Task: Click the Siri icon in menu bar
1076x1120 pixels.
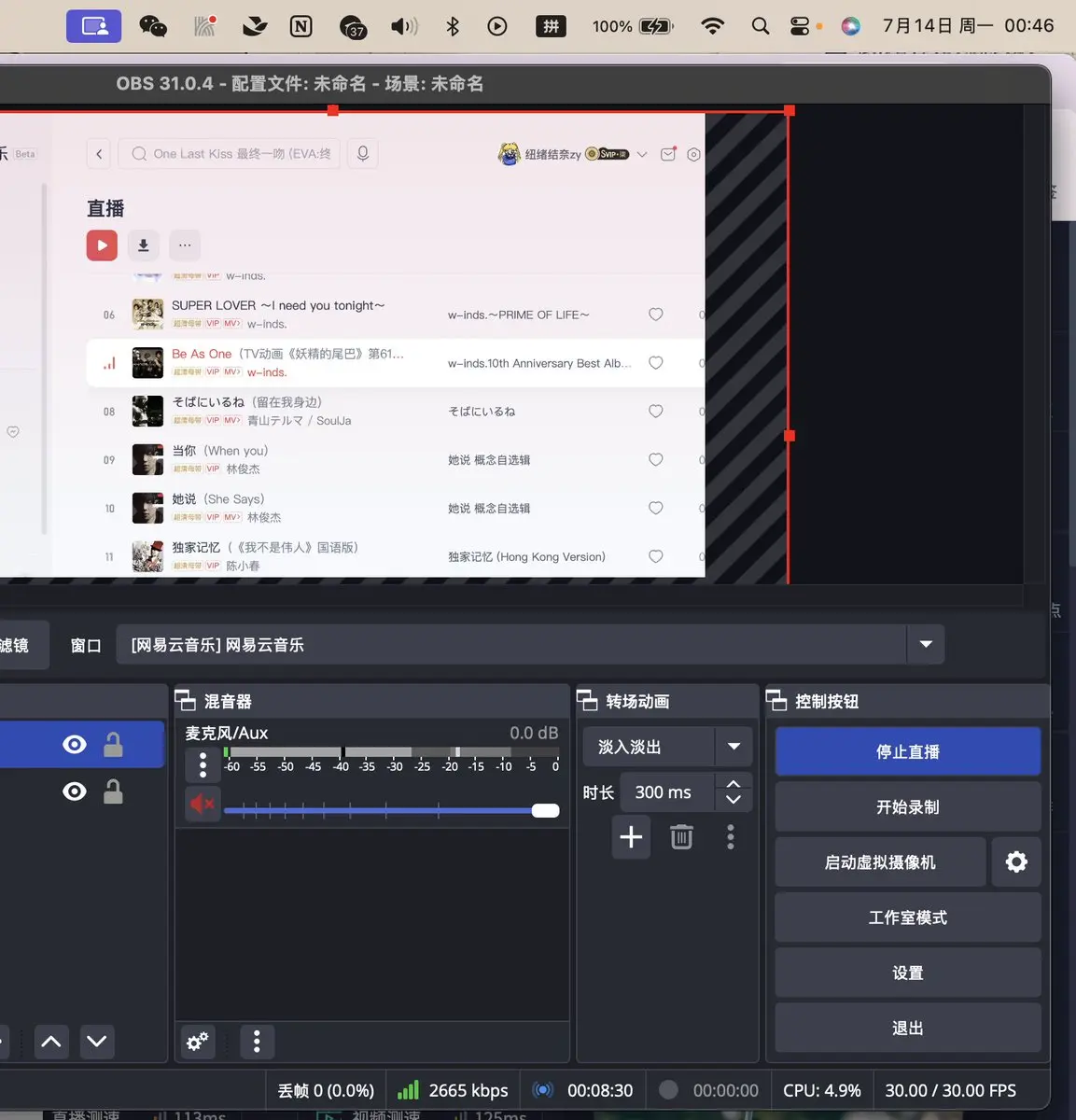Action: (x=851, y=26)
